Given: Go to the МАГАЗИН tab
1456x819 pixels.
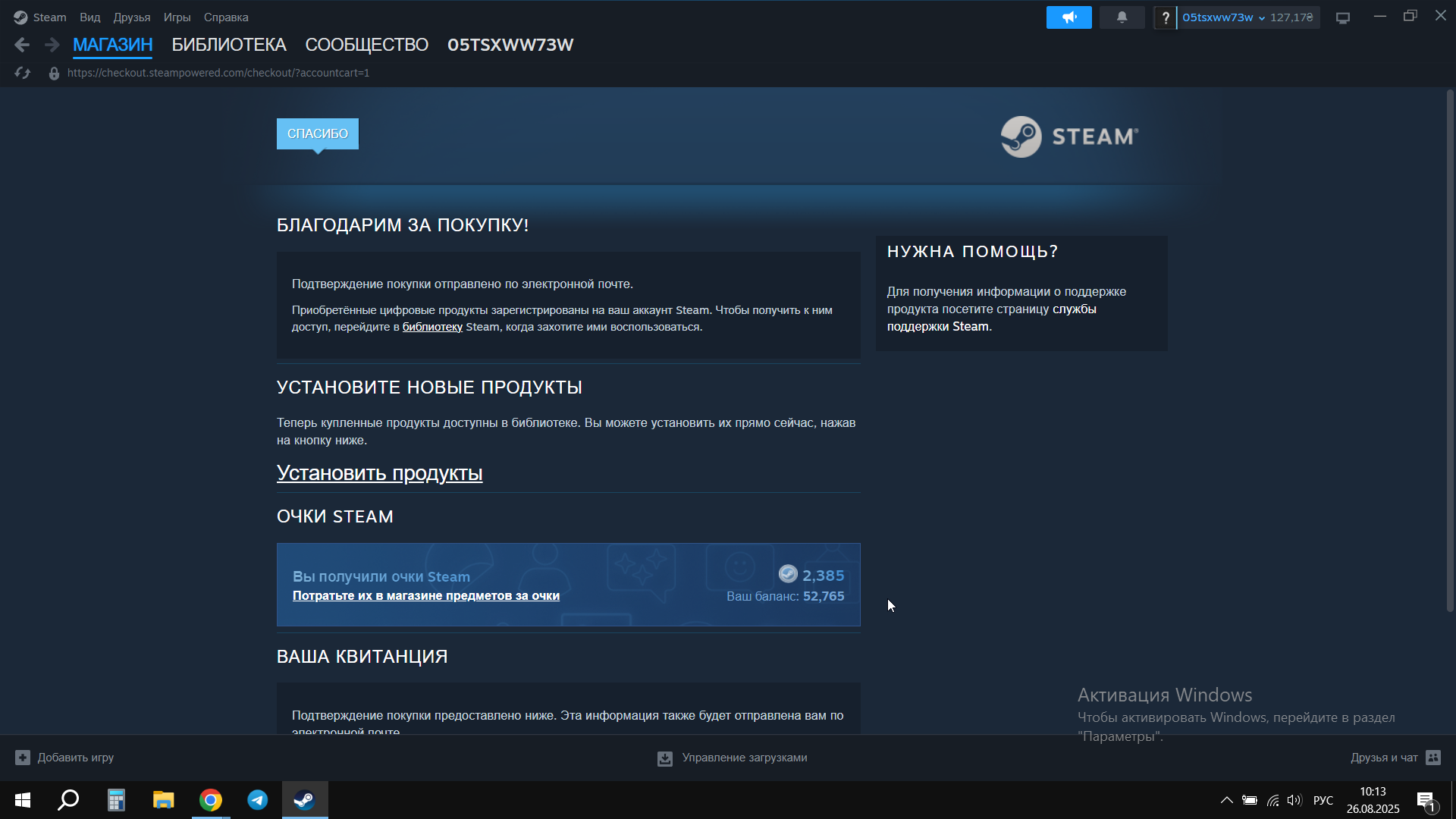Looking at the screenshot, I should click(113, 45).
